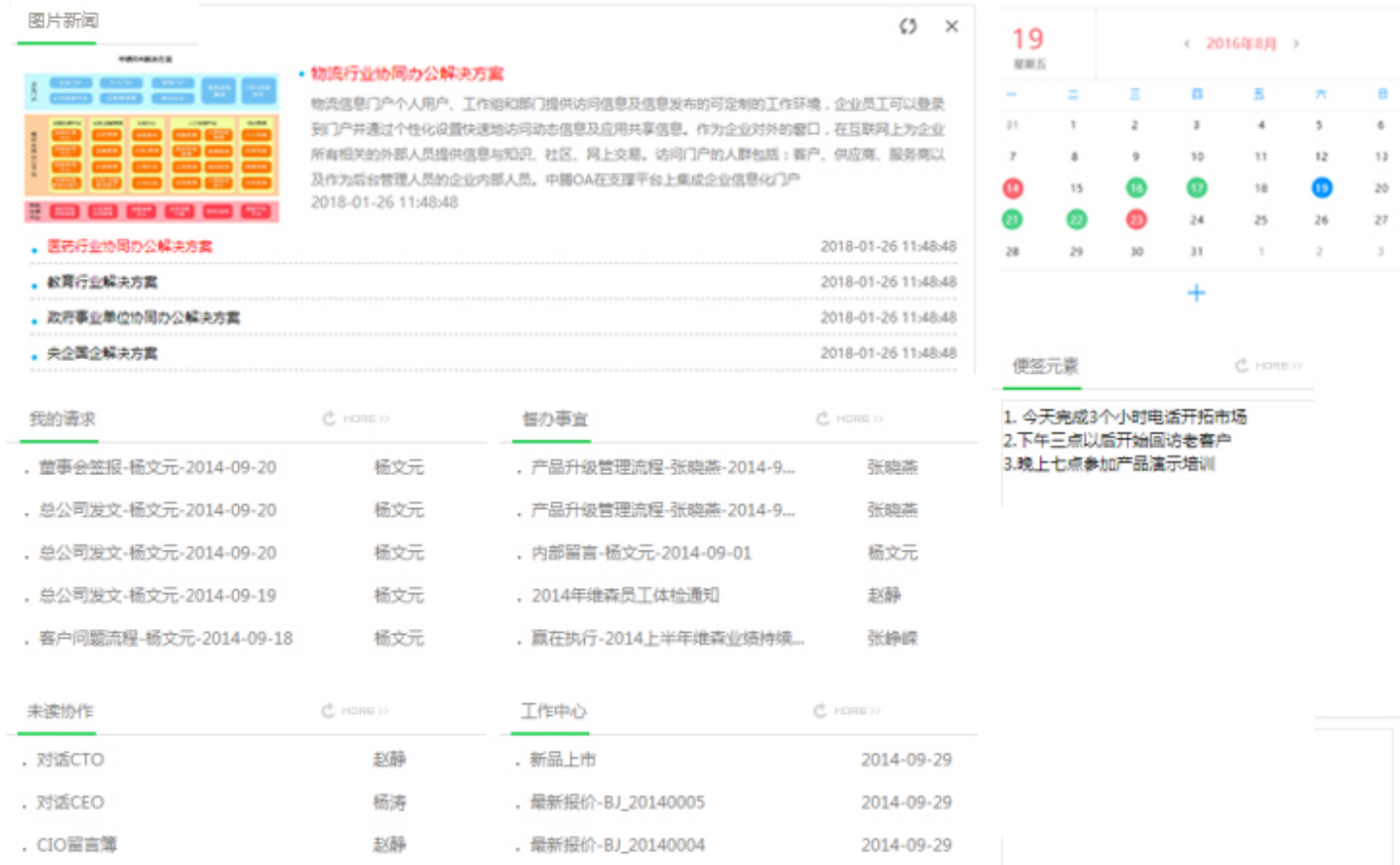The width and height of the screenshot is (1400, 865).
Task: Click note line 今天完成3个小时电话开拓市场
Action: pos(1125,417)
